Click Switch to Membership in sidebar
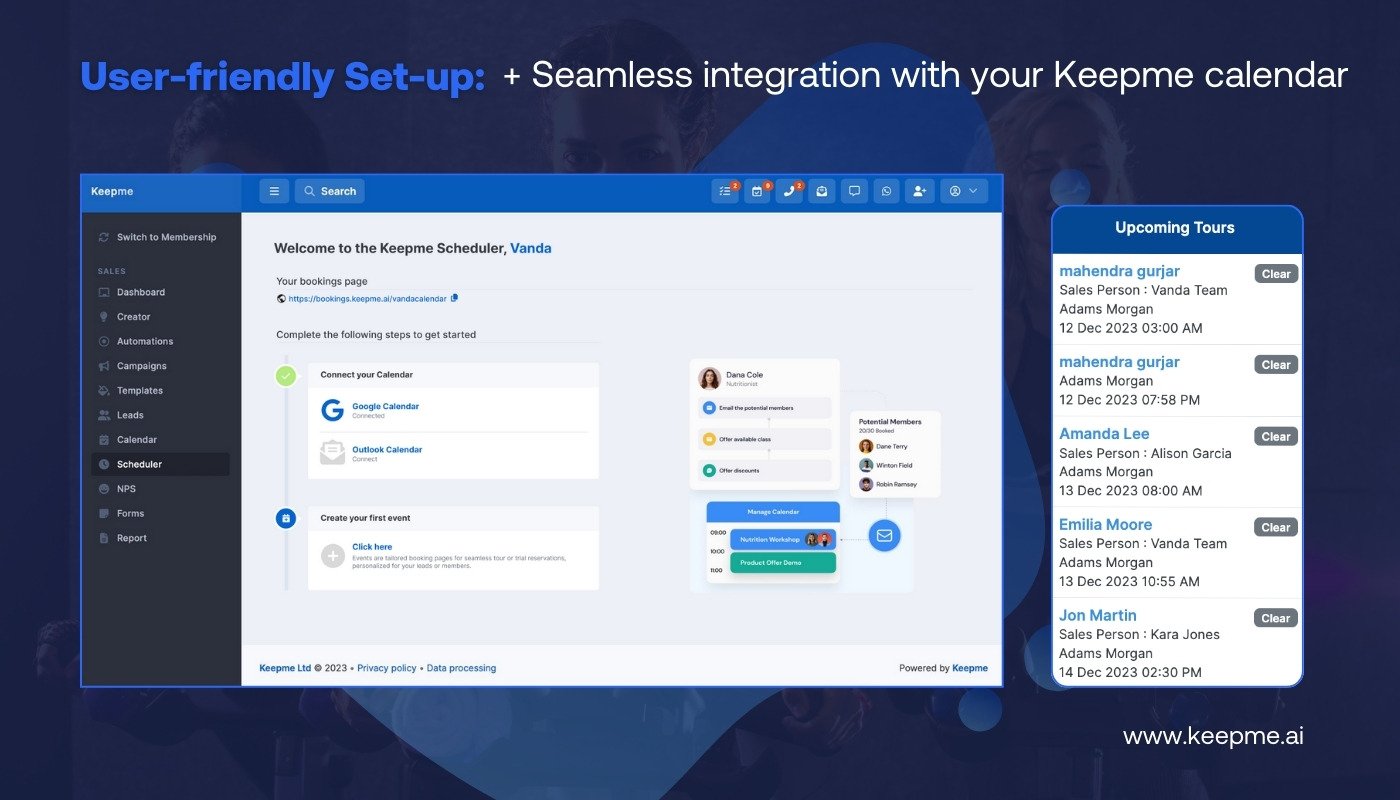This screenshot has width=1400, height=800. pyautogui.click(x=165, y=237)
